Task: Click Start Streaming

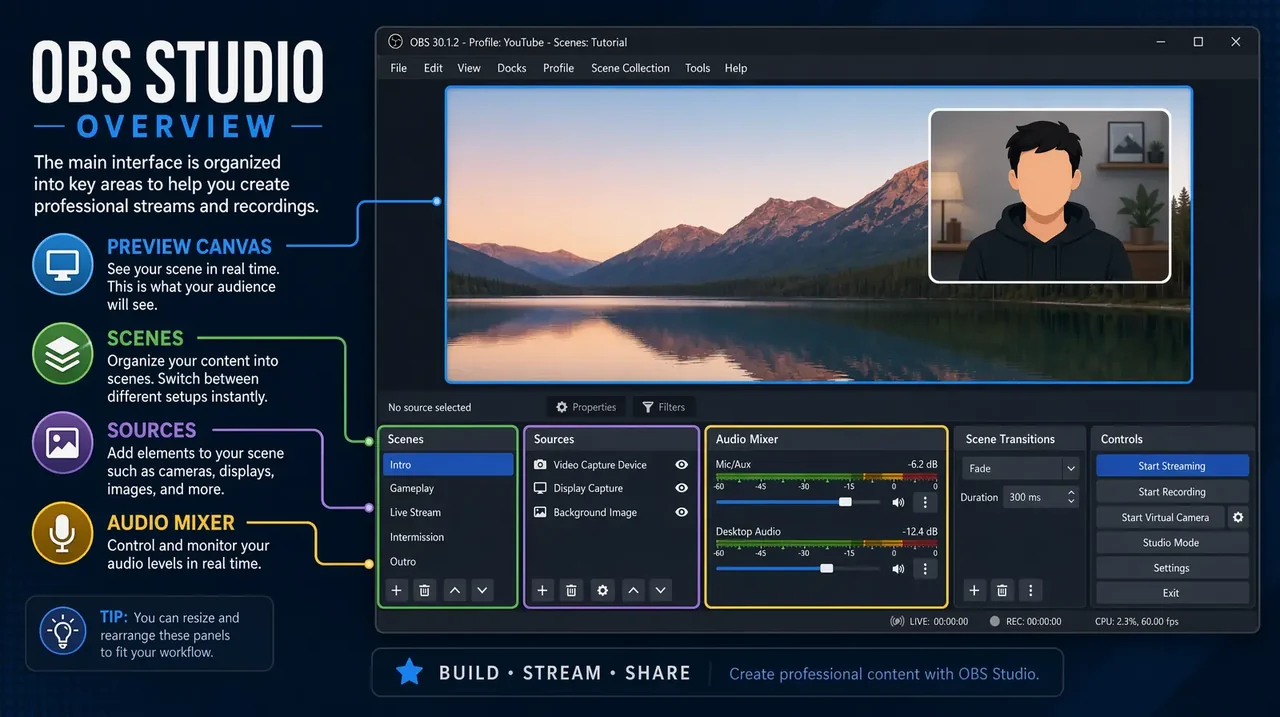Action: coord(1172,466)
